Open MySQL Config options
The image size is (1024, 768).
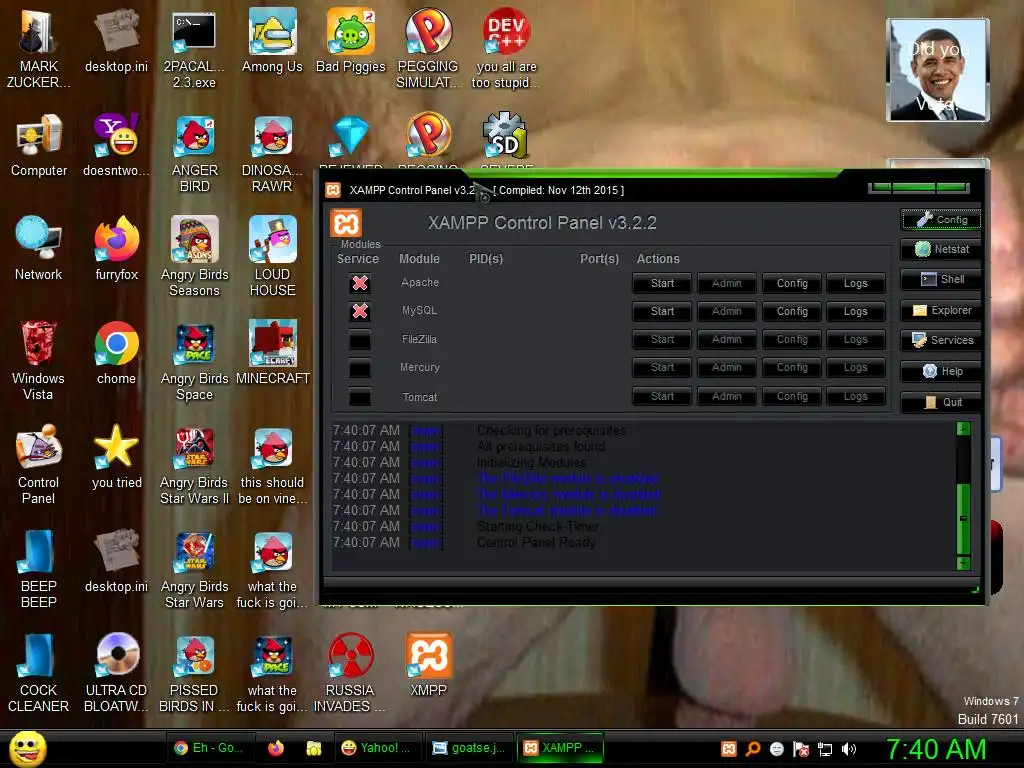click(792, 312)
